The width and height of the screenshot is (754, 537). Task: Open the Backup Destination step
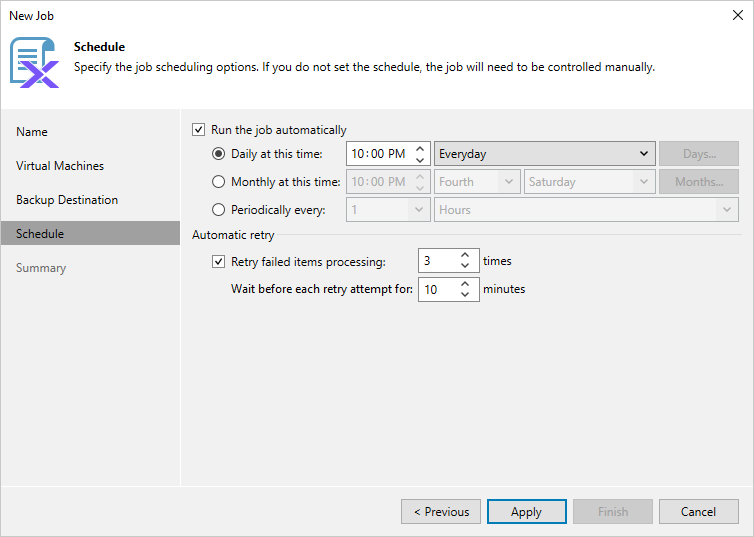(67, 200)
